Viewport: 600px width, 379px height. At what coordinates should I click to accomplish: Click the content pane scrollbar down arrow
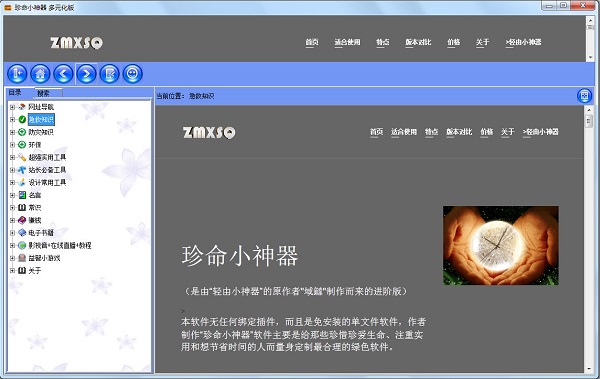click(x=589, y=369)
